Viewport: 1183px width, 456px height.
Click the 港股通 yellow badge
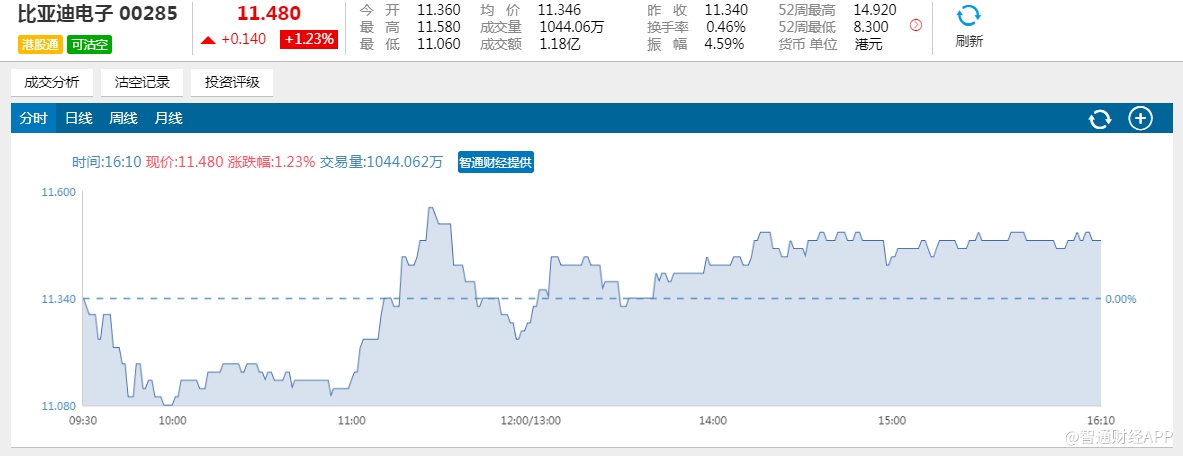click(x=40, y=44)
